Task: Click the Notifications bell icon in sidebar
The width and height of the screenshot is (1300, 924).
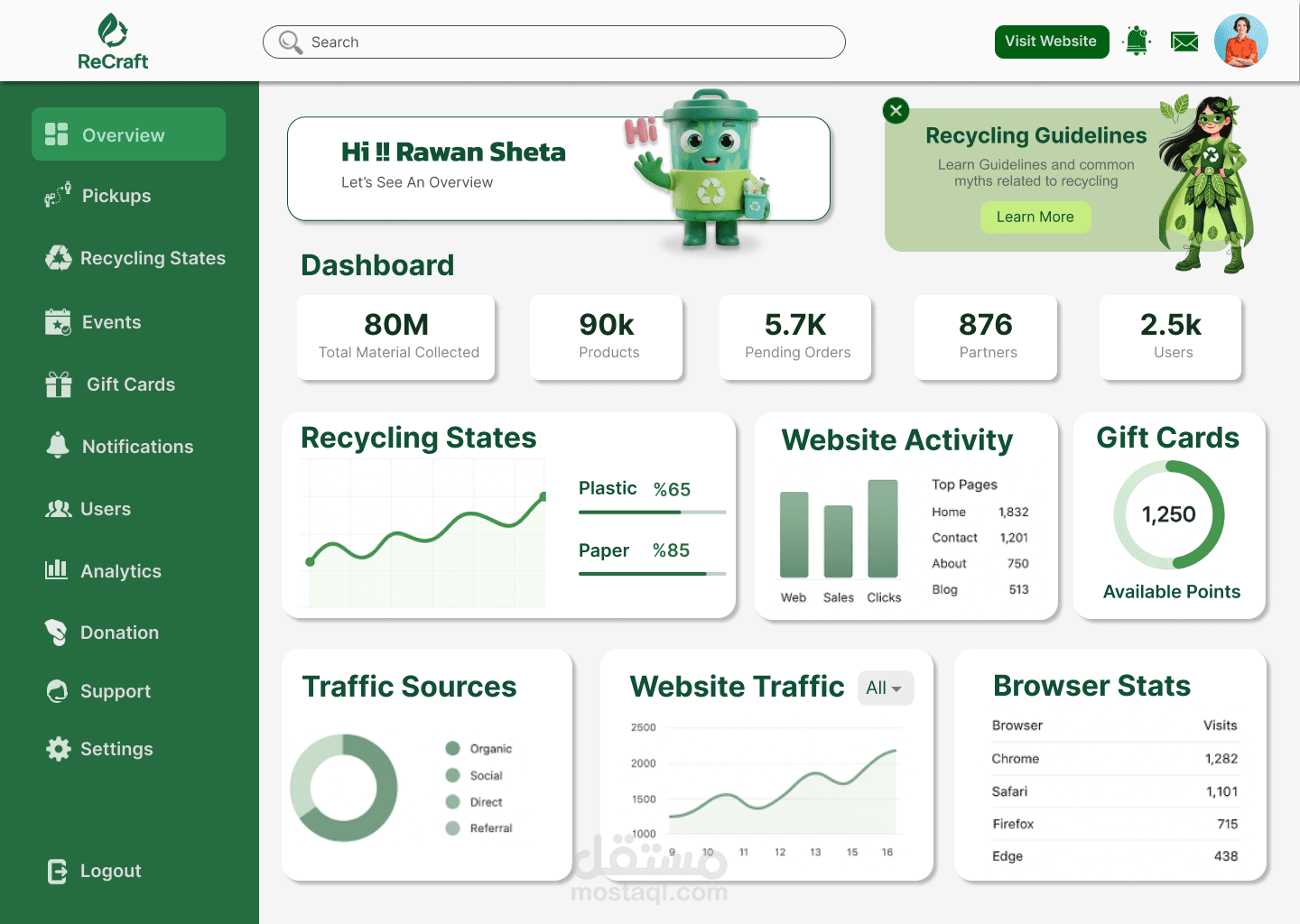Action: pos(58,446)
